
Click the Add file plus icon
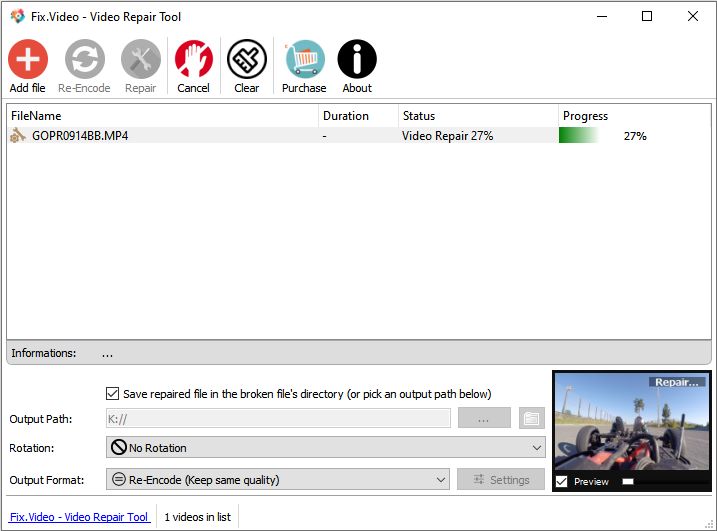[x=28, y=59]
